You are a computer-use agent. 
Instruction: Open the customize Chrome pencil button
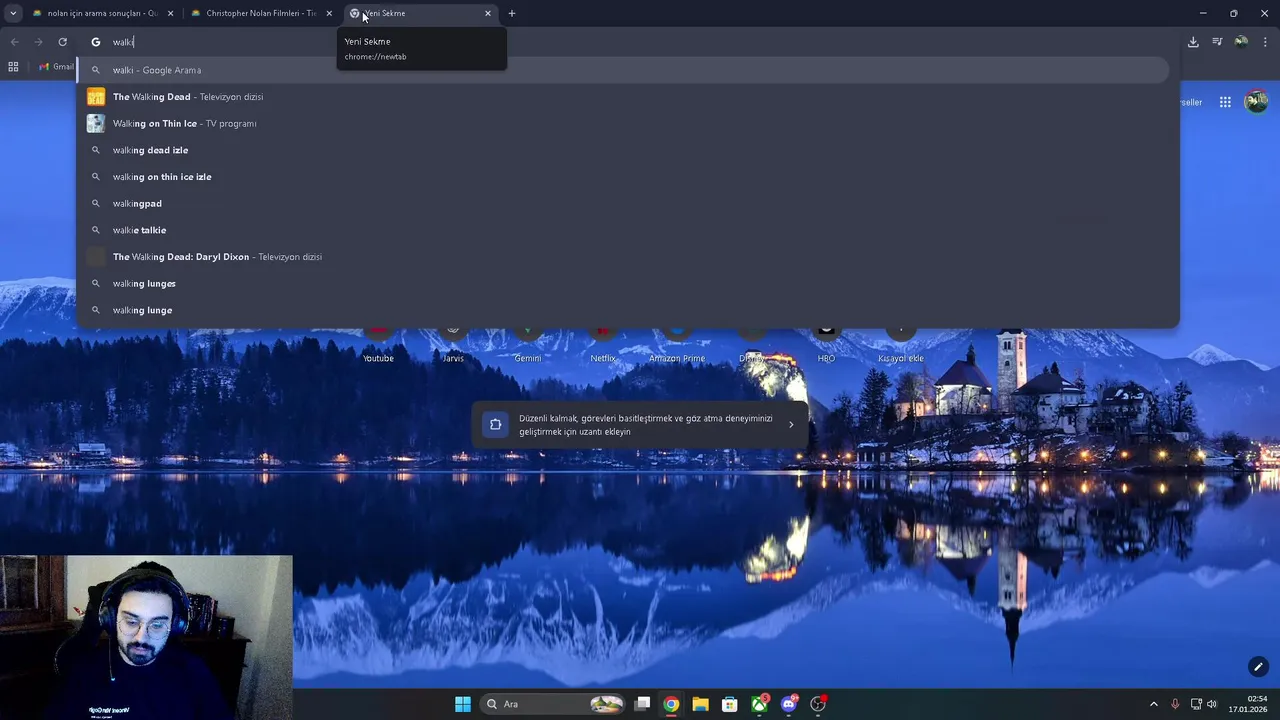tap(1258, 667)
